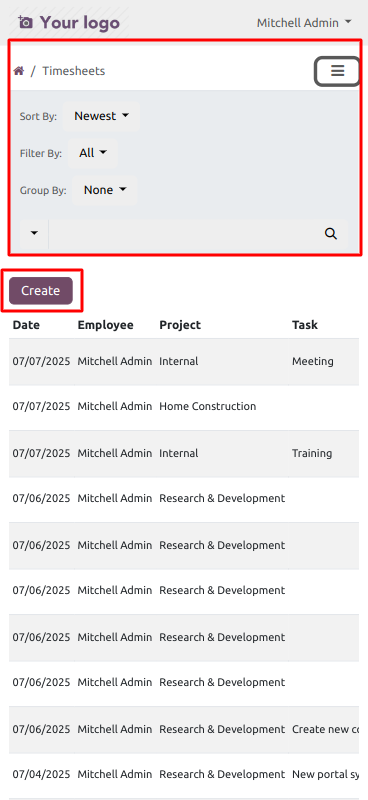The height and width of the screenshot is (800, 368).
Task: Click the Employee column header
Action: [x=106, y=325]
